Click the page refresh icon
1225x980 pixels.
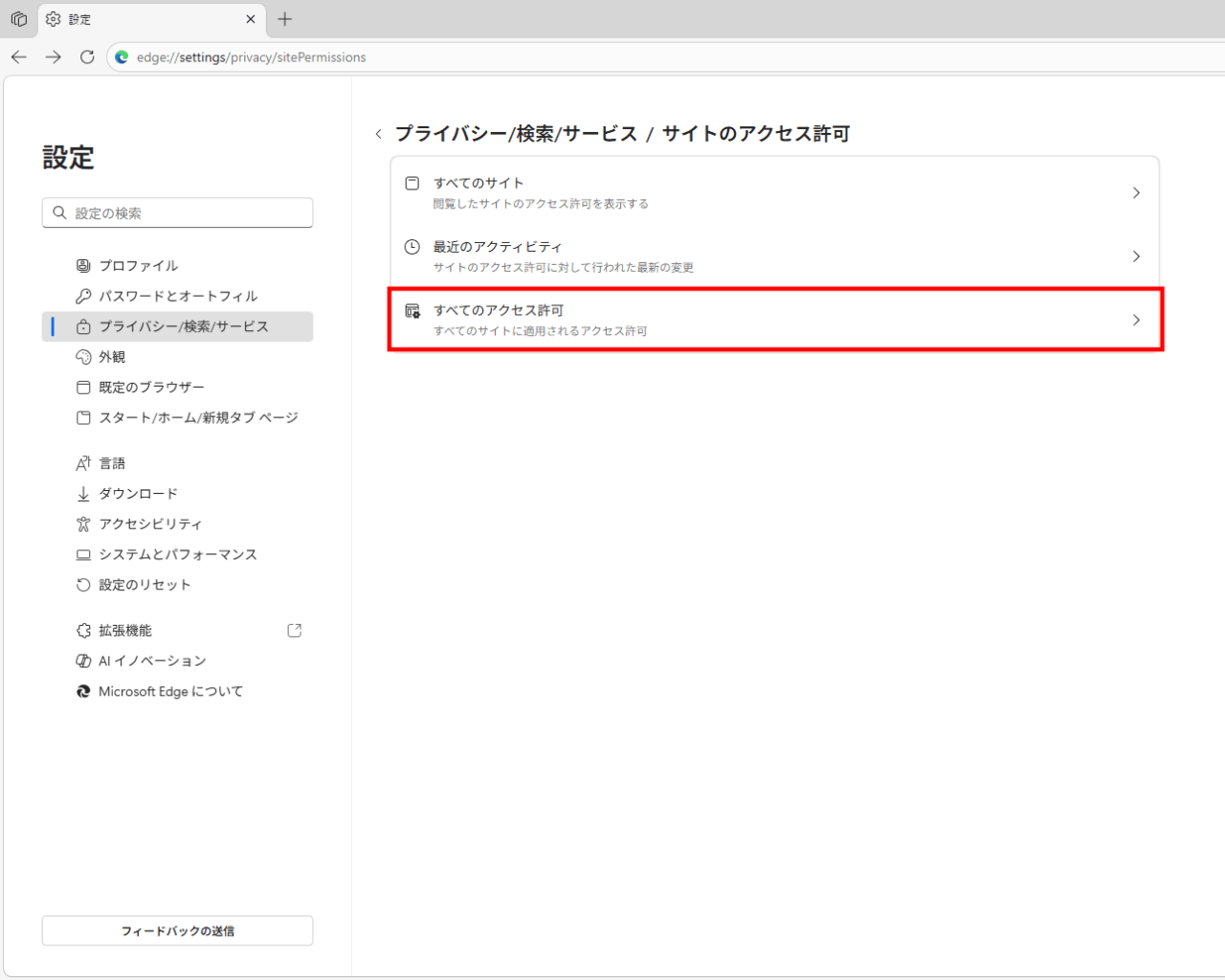[x=87, y=57]
